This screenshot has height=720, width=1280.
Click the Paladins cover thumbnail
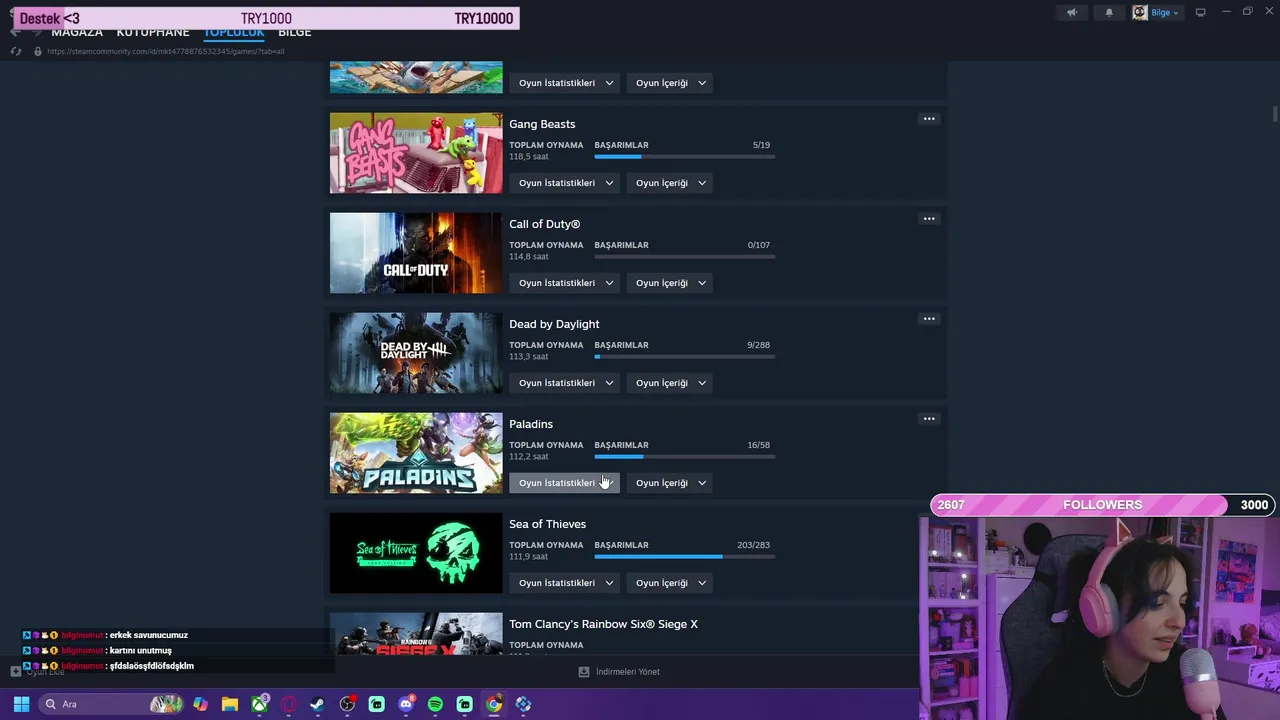point(416,453)
